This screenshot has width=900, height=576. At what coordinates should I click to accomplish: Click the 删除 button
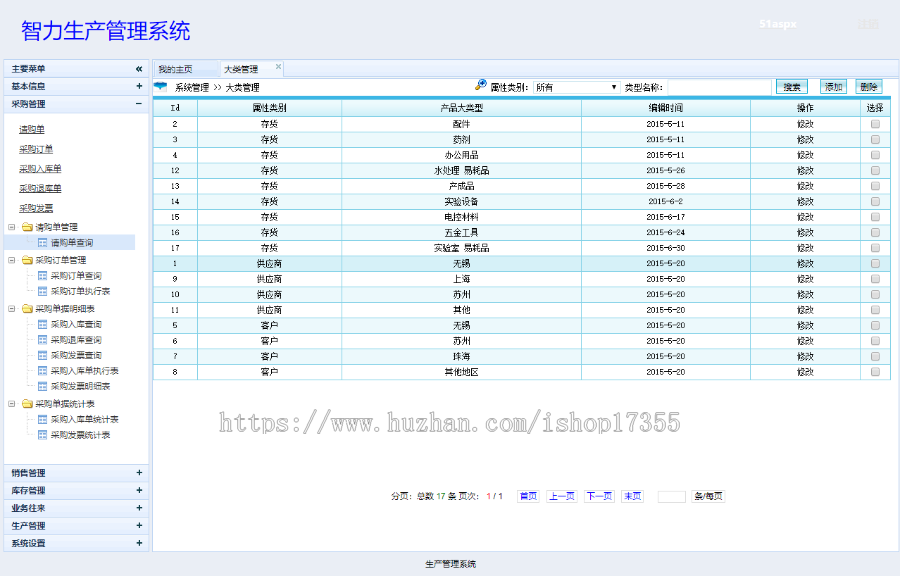[x=868, y=88]
